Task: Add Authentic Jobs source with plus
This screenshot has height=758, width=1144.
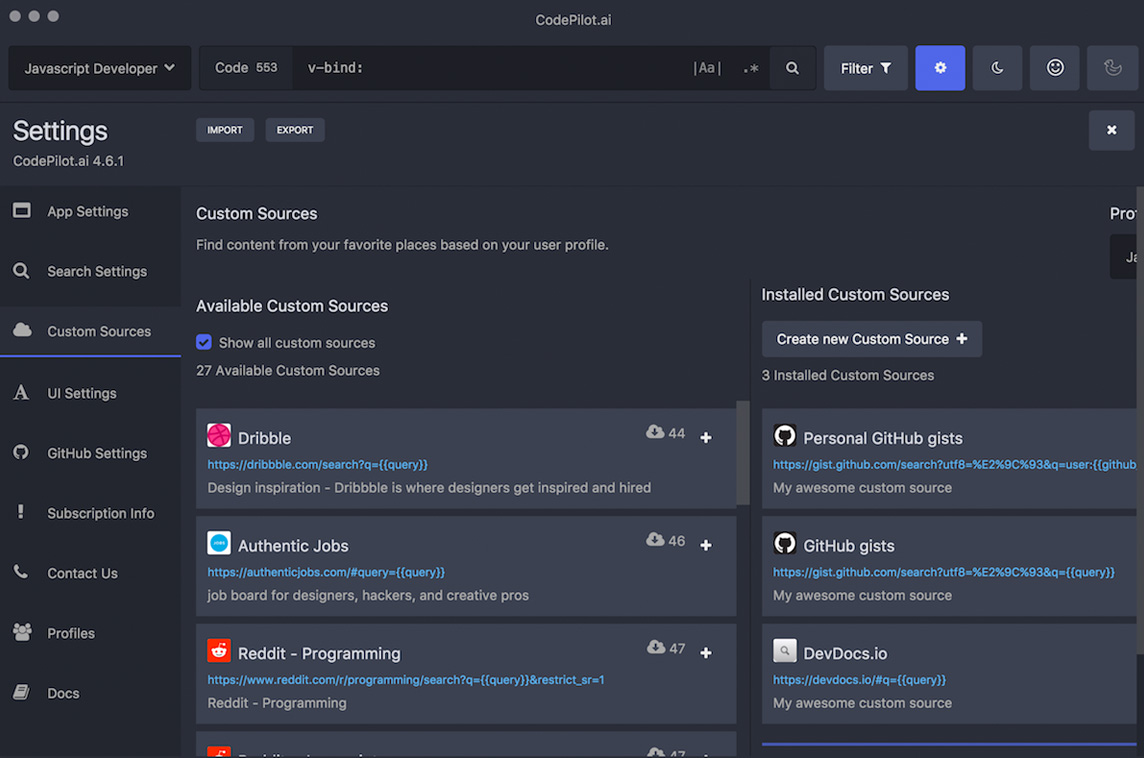Action: click(x=706, y=545)
